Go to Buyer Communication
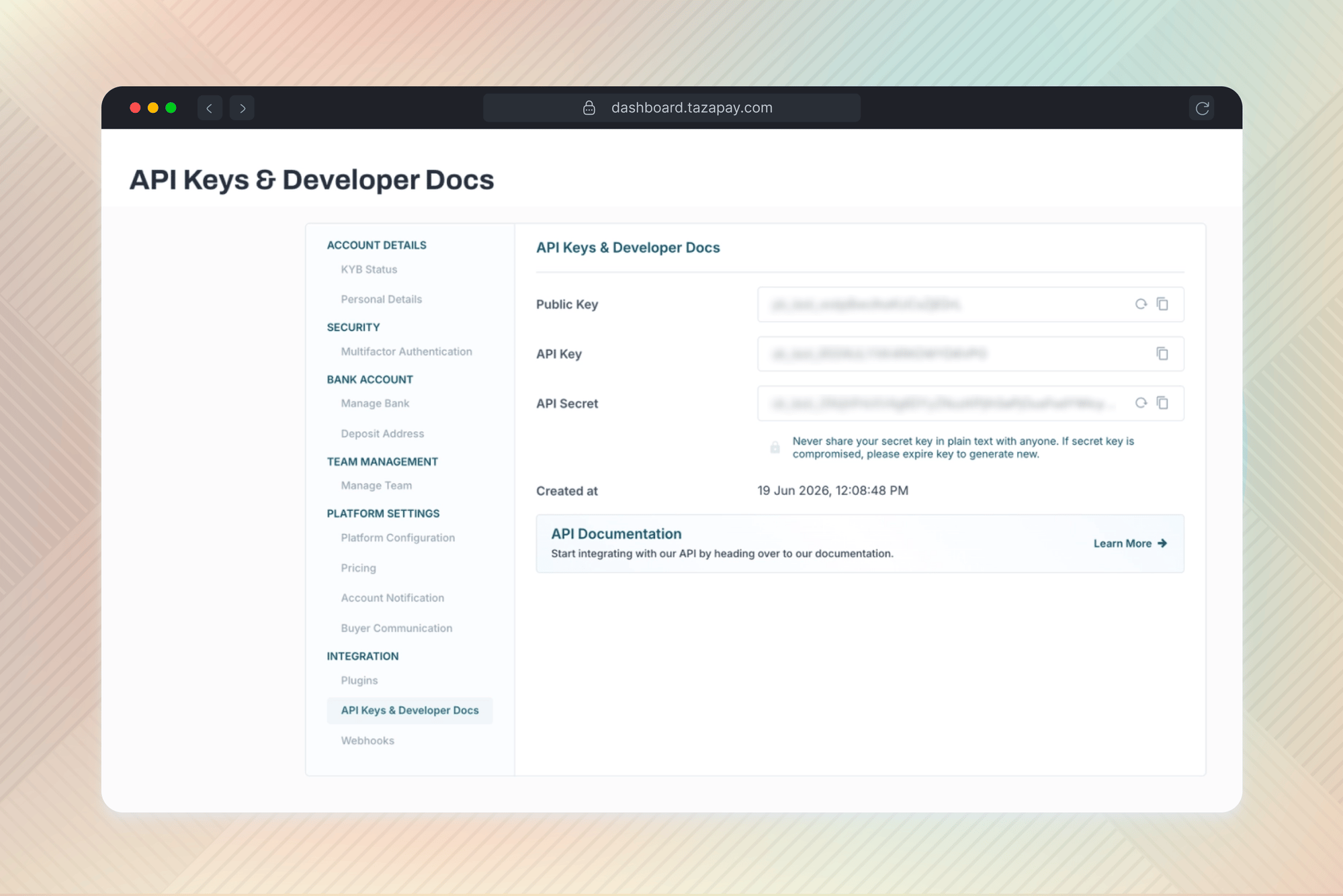 [396, 628]
